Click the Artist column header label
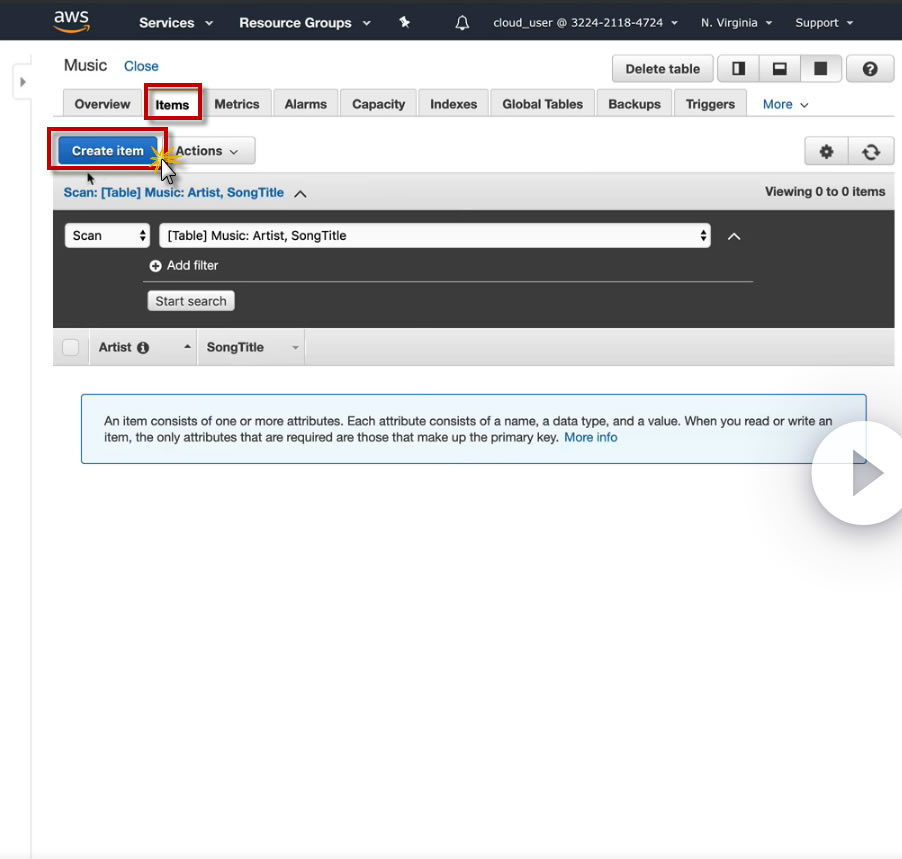 point(115,347)
